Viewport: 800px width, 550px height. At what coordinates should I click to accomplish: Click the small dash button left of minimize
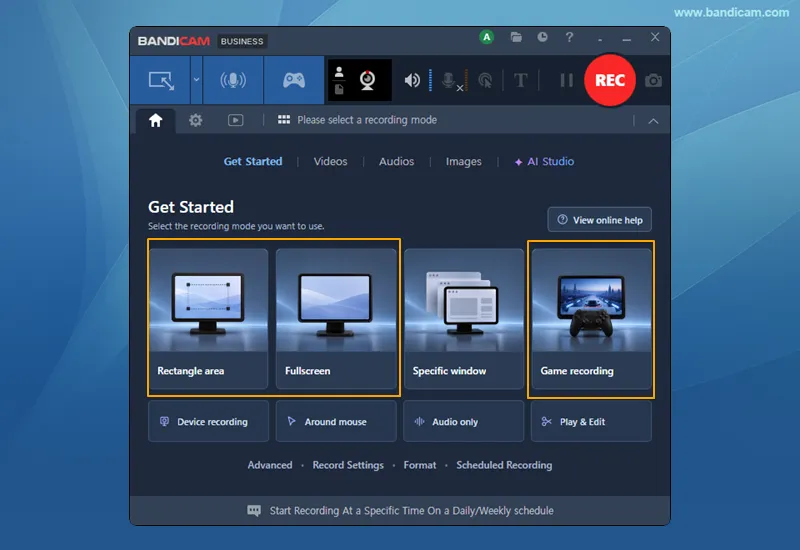click(x=600, y=39)
